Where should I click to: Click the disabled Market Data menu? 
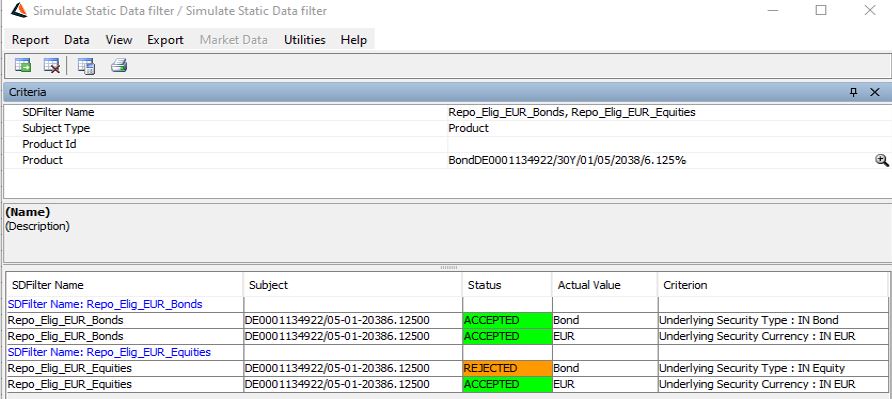tap(234, 40)
